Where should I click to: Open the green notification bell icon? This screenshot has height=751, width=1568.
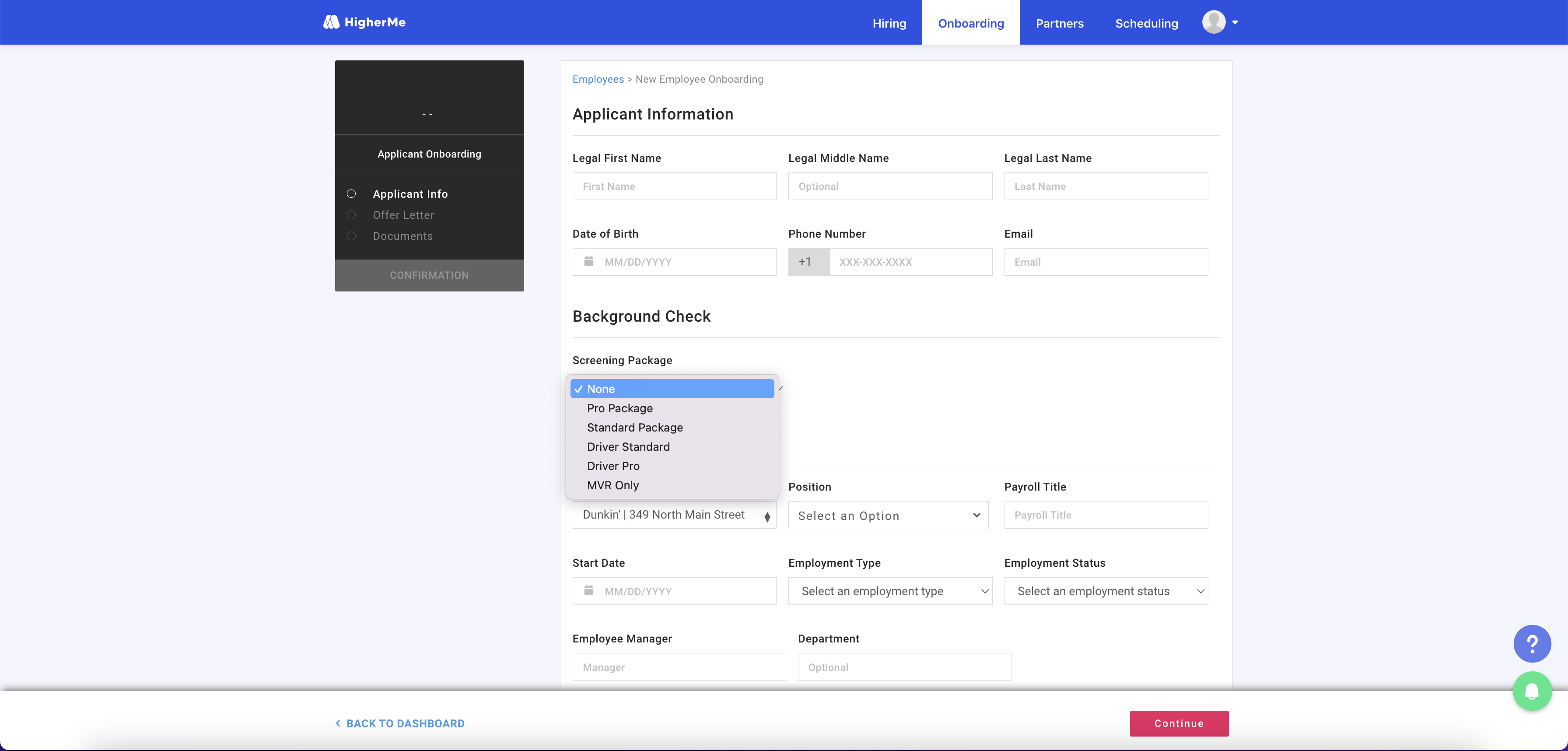pos(1532,691)
